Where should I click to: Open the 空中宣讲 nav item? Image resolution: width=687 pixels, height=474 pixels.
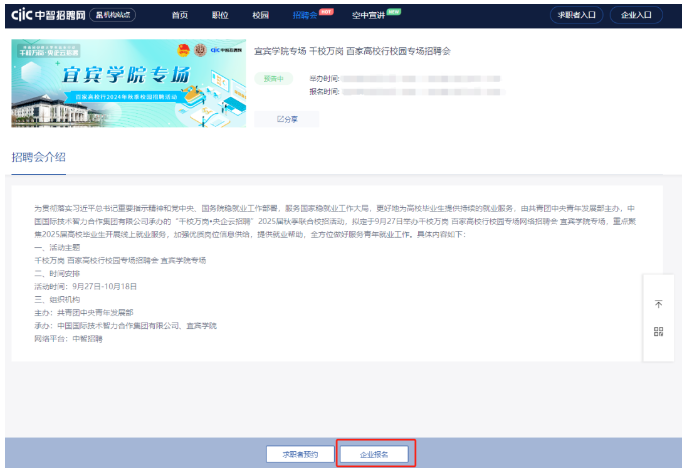[x=368, y=15]
